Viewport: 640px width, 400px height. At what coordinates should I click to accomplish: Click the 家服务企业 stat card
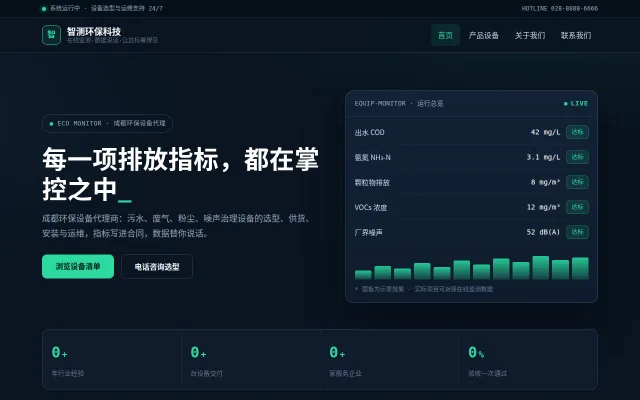point(389,360)
